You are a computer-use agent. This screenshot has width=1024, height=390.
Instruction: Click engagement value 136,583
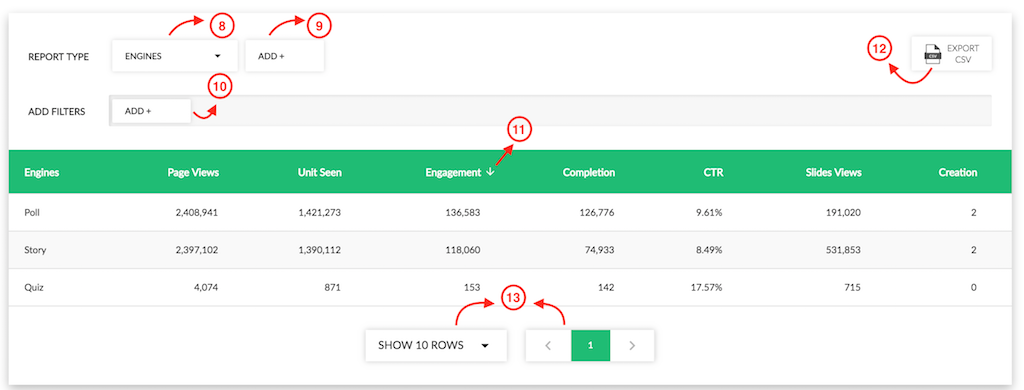[x=464, y=212]
